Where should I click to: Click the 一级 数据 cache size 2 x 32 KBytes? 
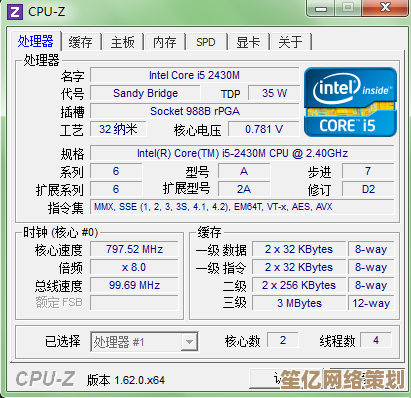click(299, 249)
